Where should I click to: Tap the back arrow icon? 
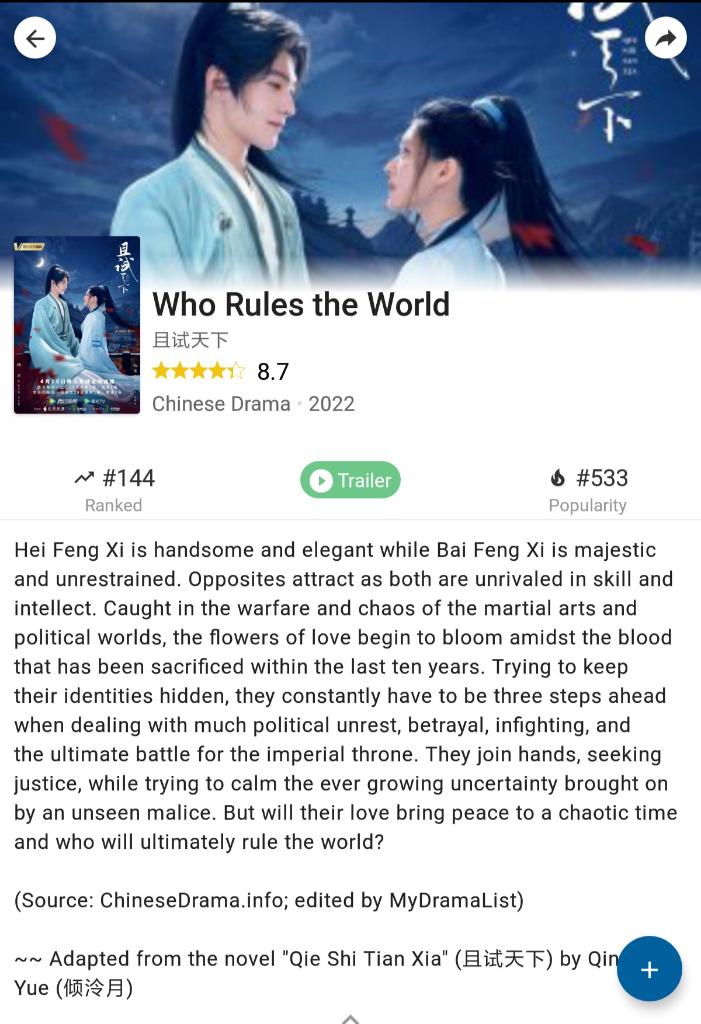coord(35,38)
